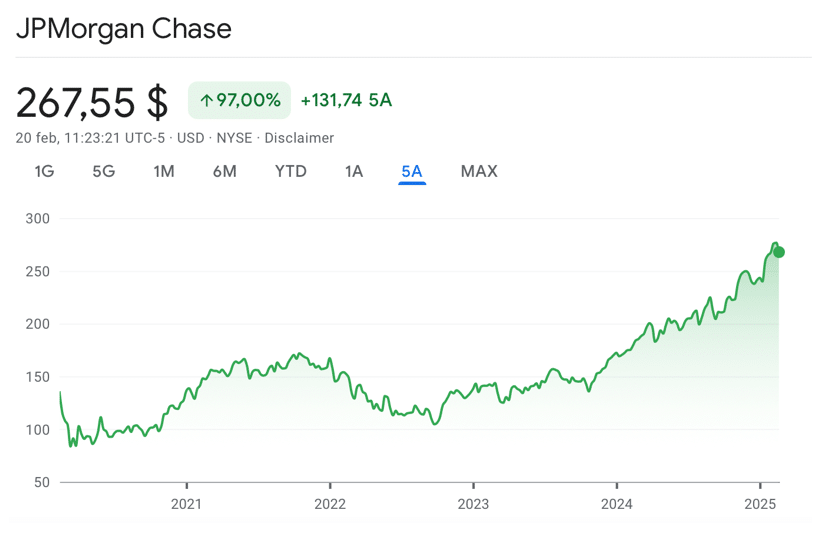Click the 97,00% gain badge
Viewport: 835px width, 540px height.
[x=239, y=100]
